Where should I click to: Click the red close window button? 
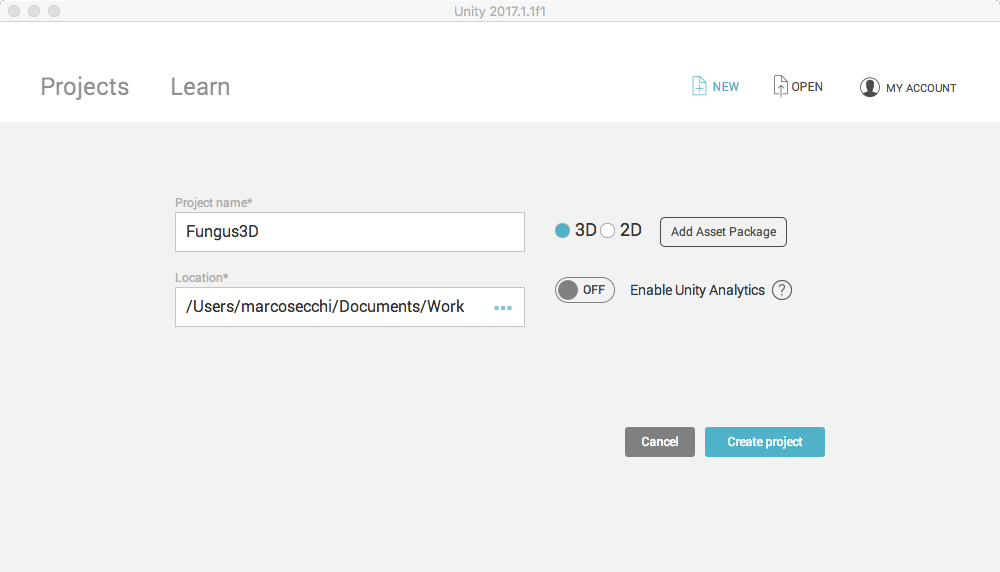(14, 11)
